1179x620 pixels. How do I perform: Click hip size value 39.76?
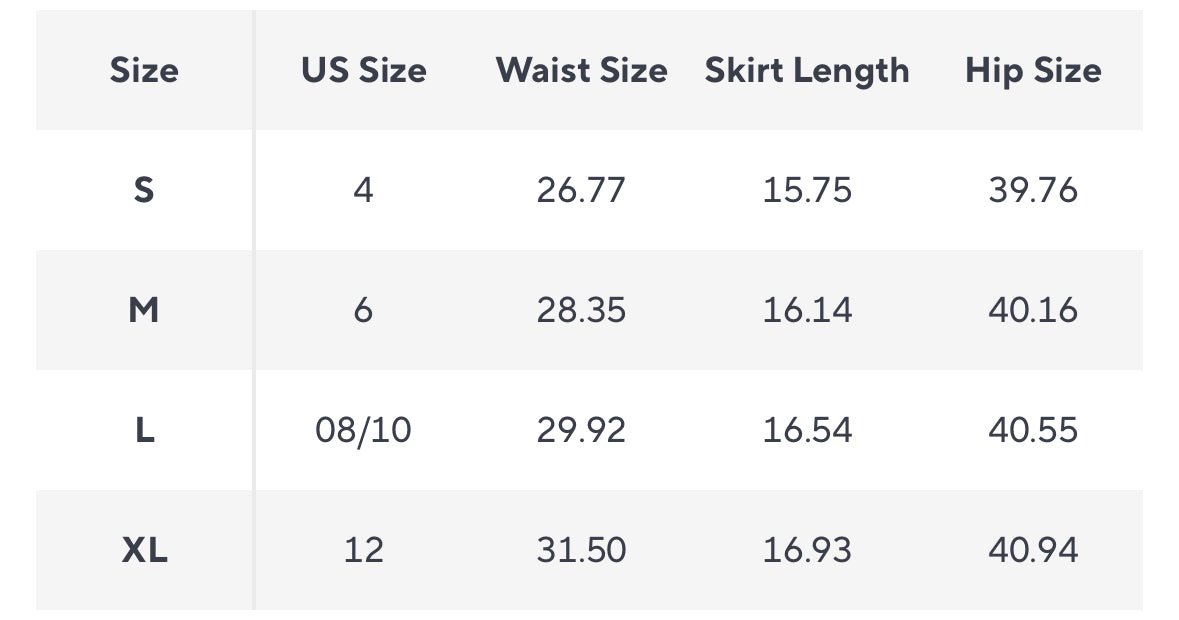tap(1033, 190)
